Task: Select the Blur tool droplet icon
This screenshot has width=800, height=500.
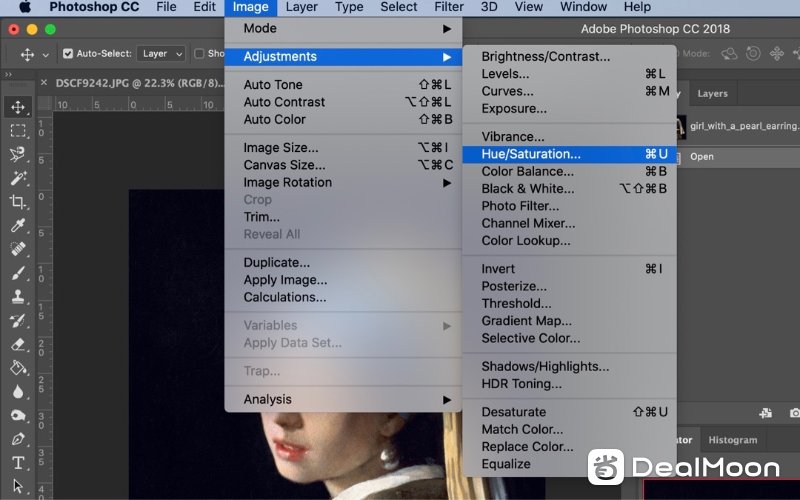Action: coord(18,391)
